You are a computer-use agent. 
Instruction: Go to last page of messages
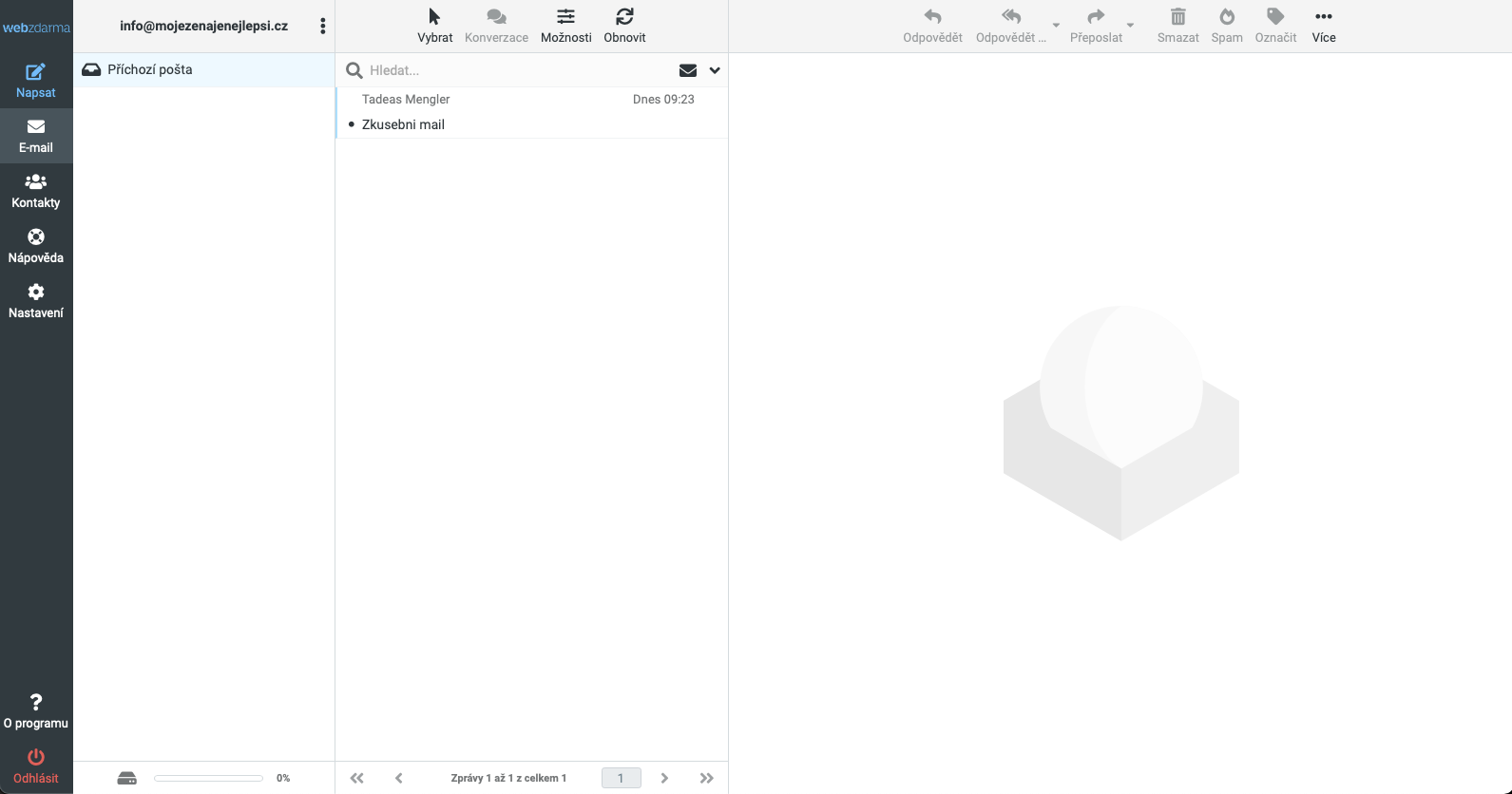pyautogui.click(x=706, y=778)
